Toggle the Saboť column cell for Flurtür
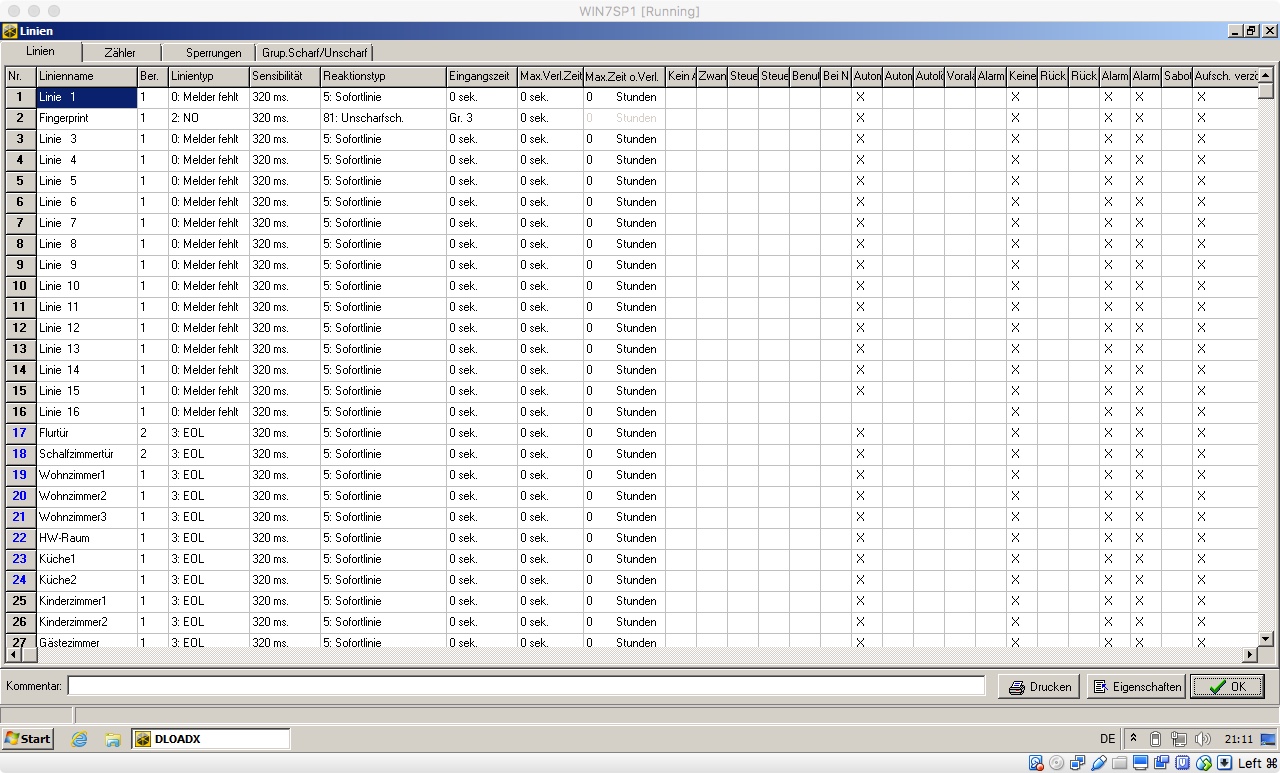This screenshot has width=1280, height=773. click(1176, 433)
